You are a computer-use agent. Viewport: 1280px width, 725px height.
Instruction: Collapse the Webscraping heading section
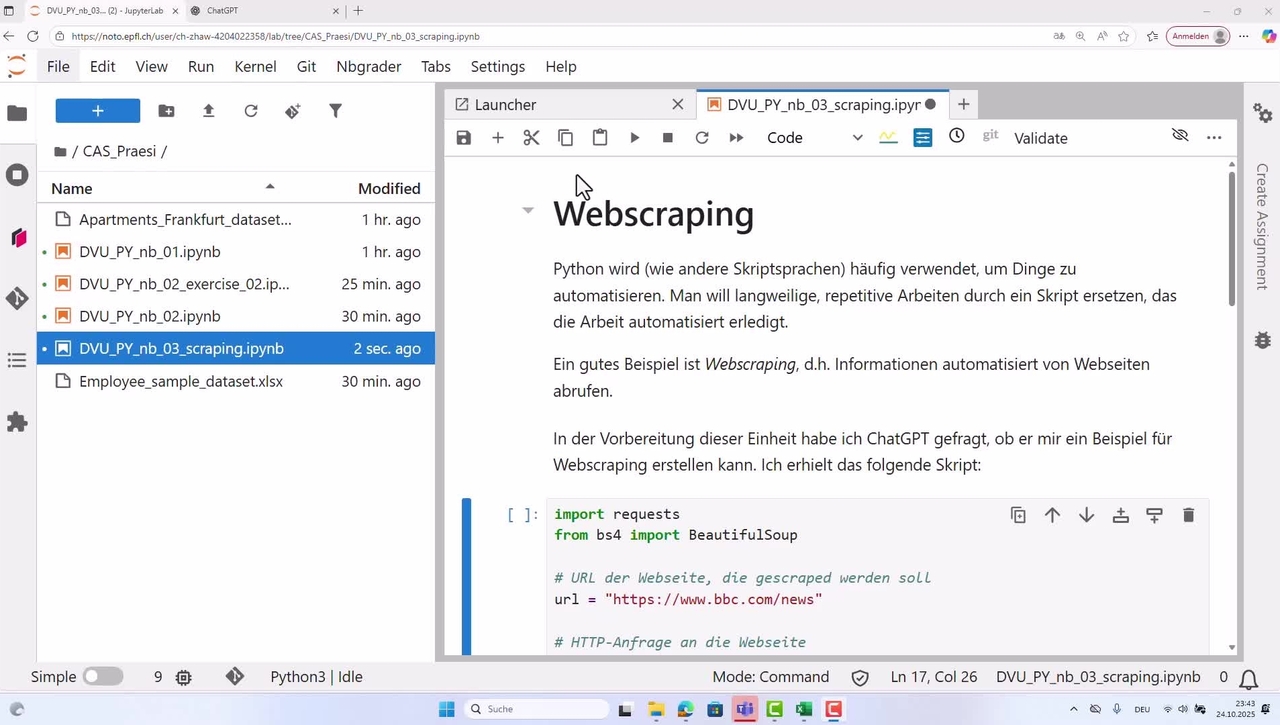tap(528, 211)
